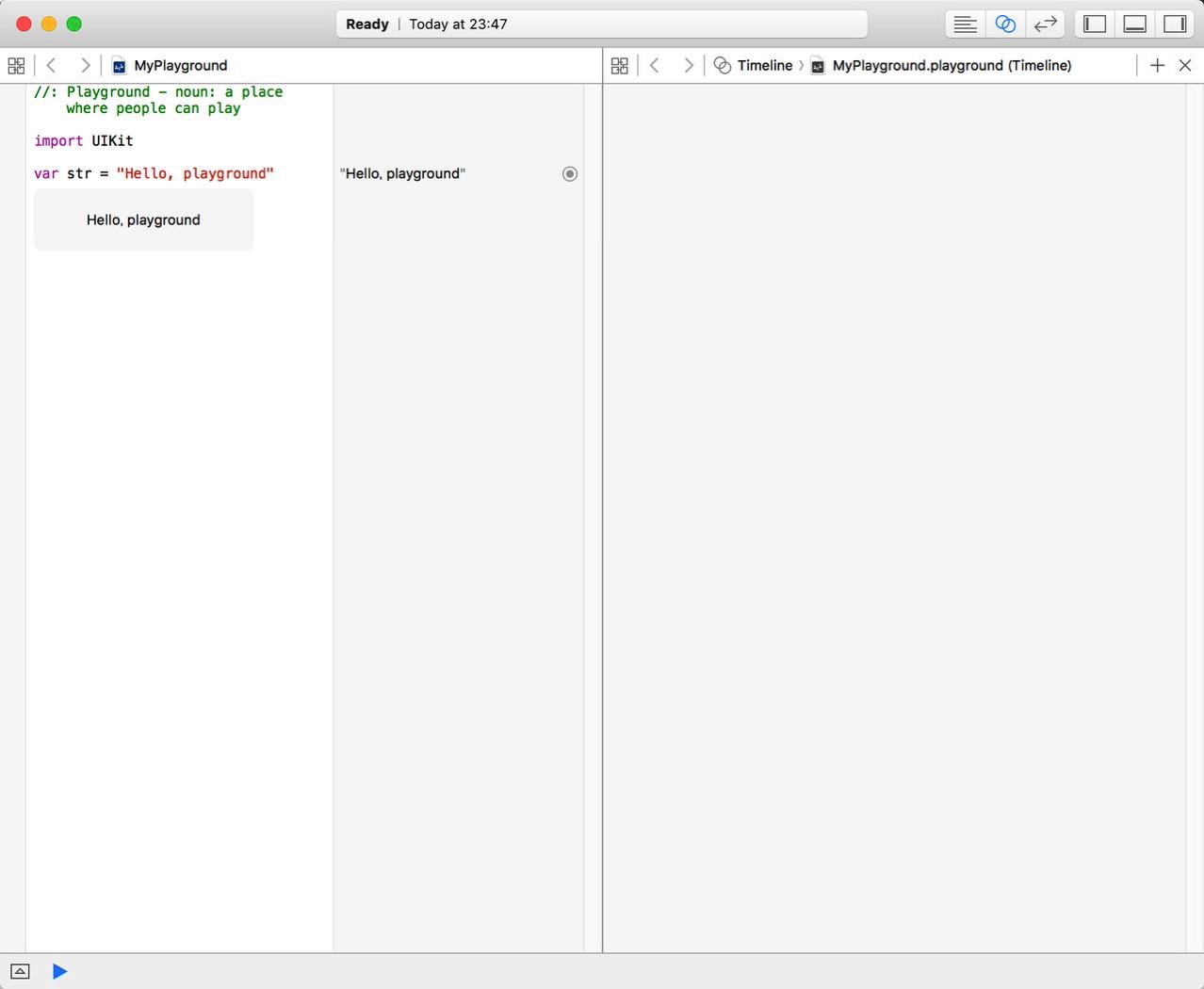Image resolution: width=1204 pixels, height=989 pixels.
Task: Go back in Timeline editor history
Action: (x=655, y=66)
